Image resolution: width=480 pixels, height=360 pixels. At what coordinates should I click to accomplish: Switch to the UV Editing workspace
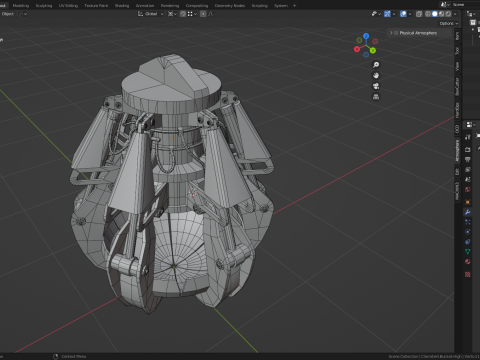pyautogui.click(x=68, y=6)
